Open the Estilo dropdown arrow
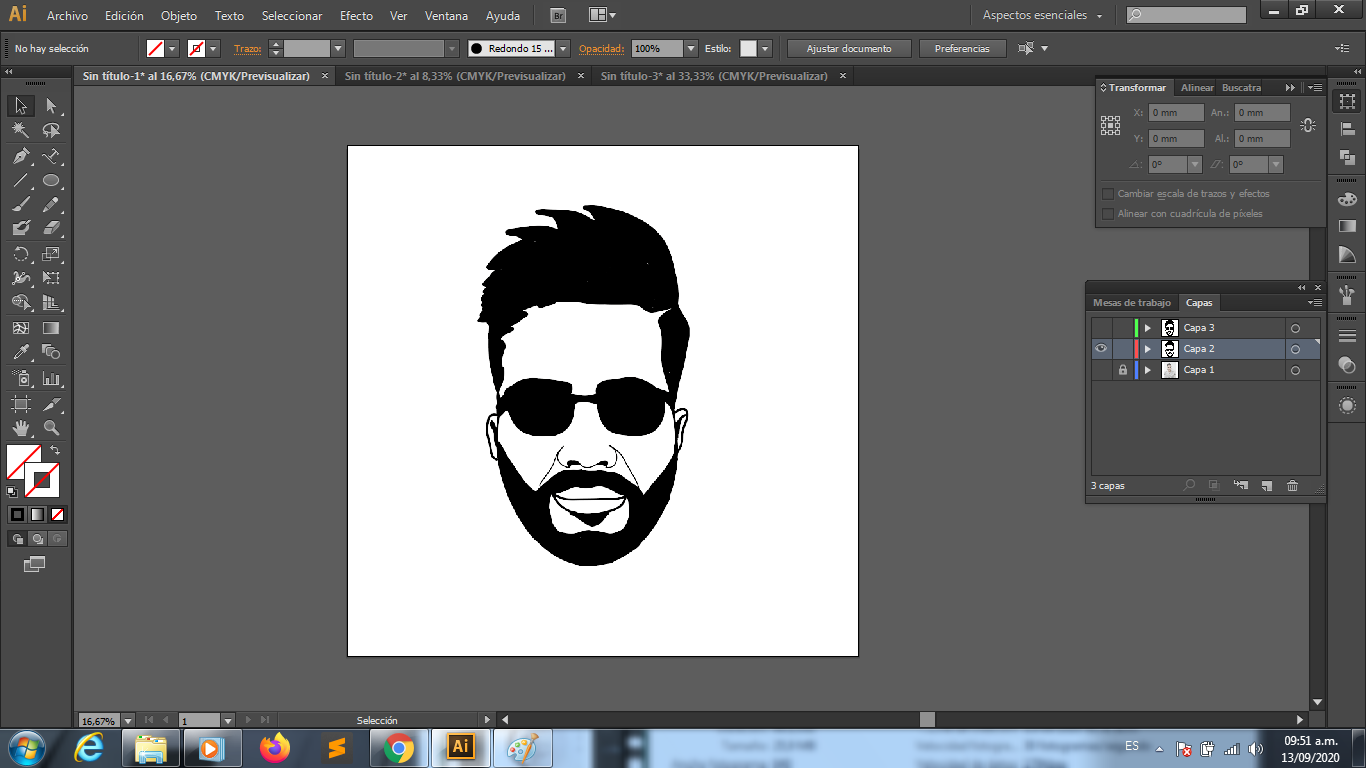Screen dimensions: 1366x768 [765, 48]
